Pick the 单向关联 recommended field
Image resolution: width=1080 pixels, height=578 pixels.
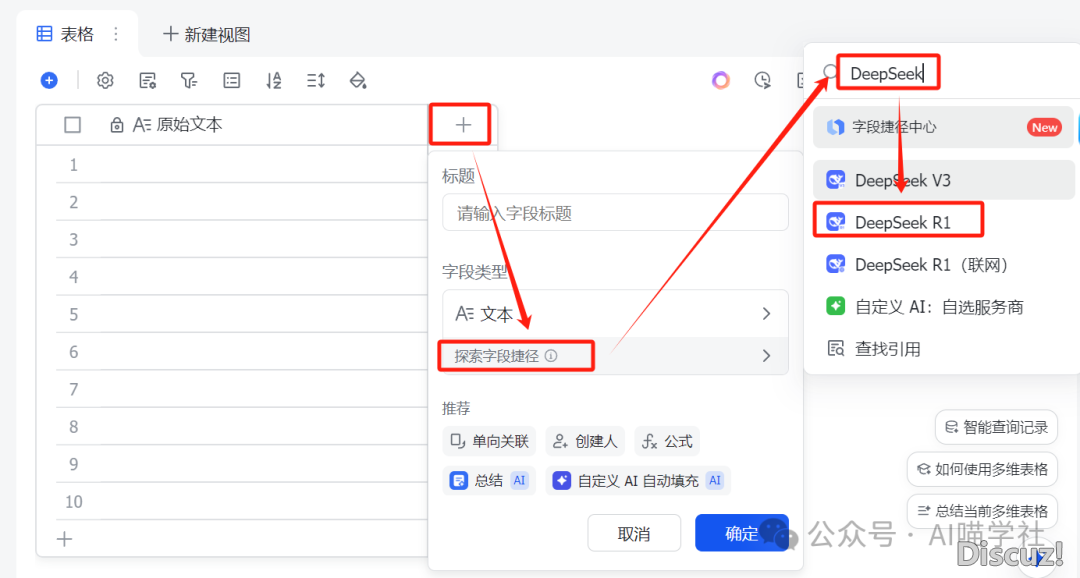pyautogui.click(x=489, y=442)
